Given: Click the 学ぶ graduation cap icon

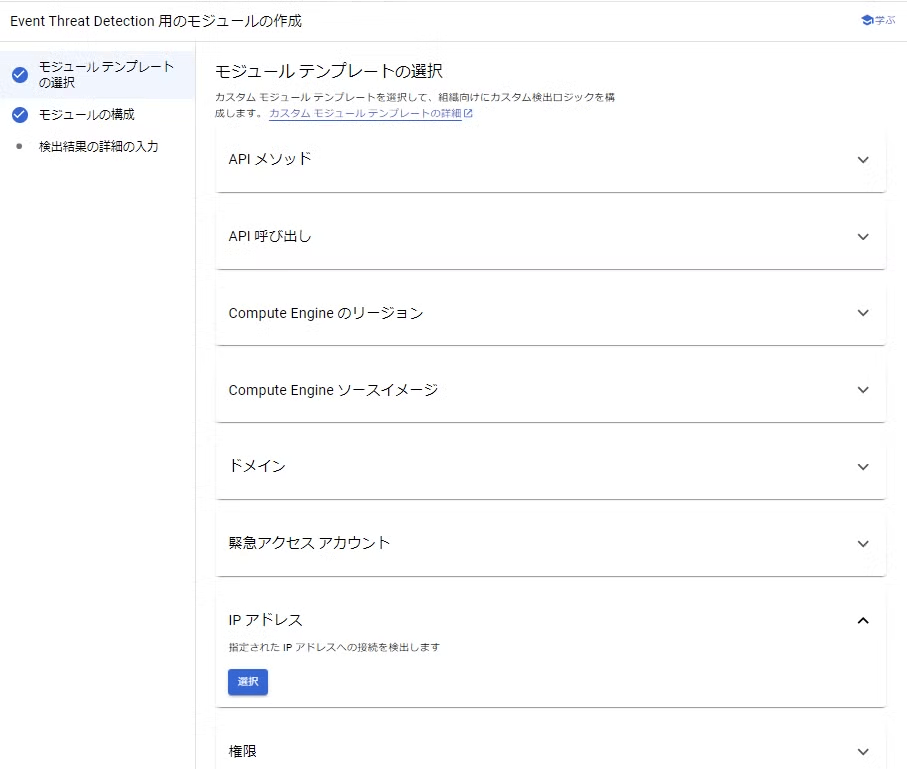Looking at the screenshot, I should pyautogui.click(x=867, y=20).
